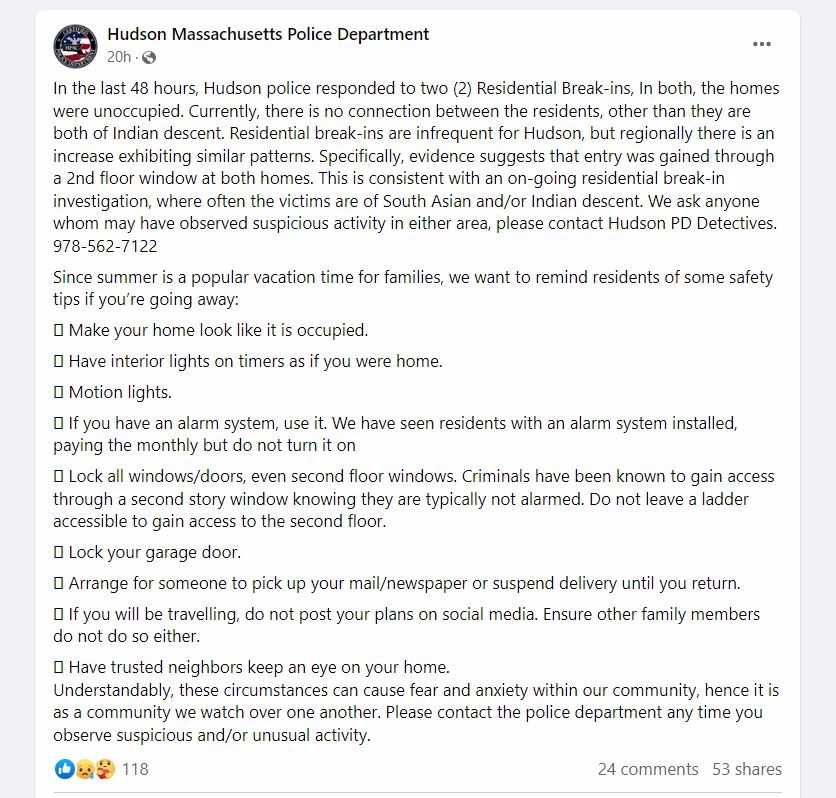Click the Hudson Police Department profile picture
Viewport: 836px width, 798px height.
(x=75, y=46)
